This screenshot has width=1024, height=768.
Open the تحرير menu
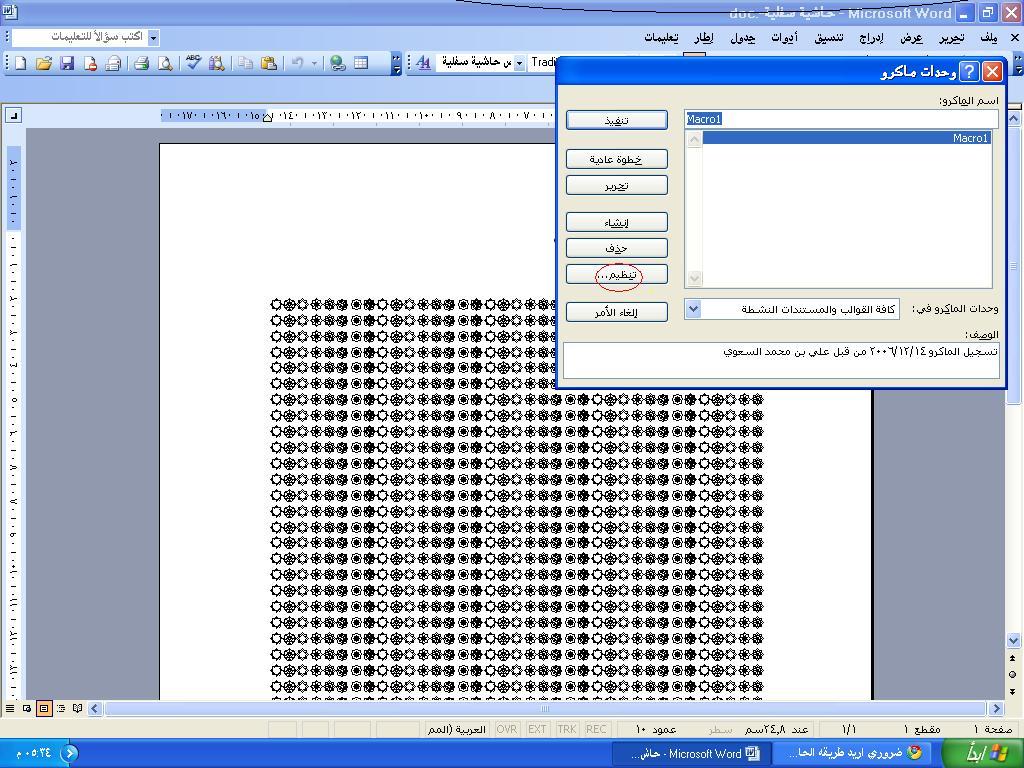click(x=952, y=38)
